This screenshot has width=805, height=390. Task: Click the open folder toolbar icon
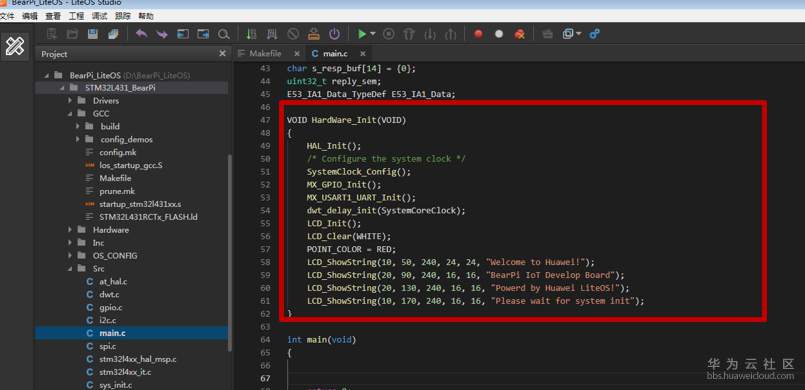[x=72, y=34]
